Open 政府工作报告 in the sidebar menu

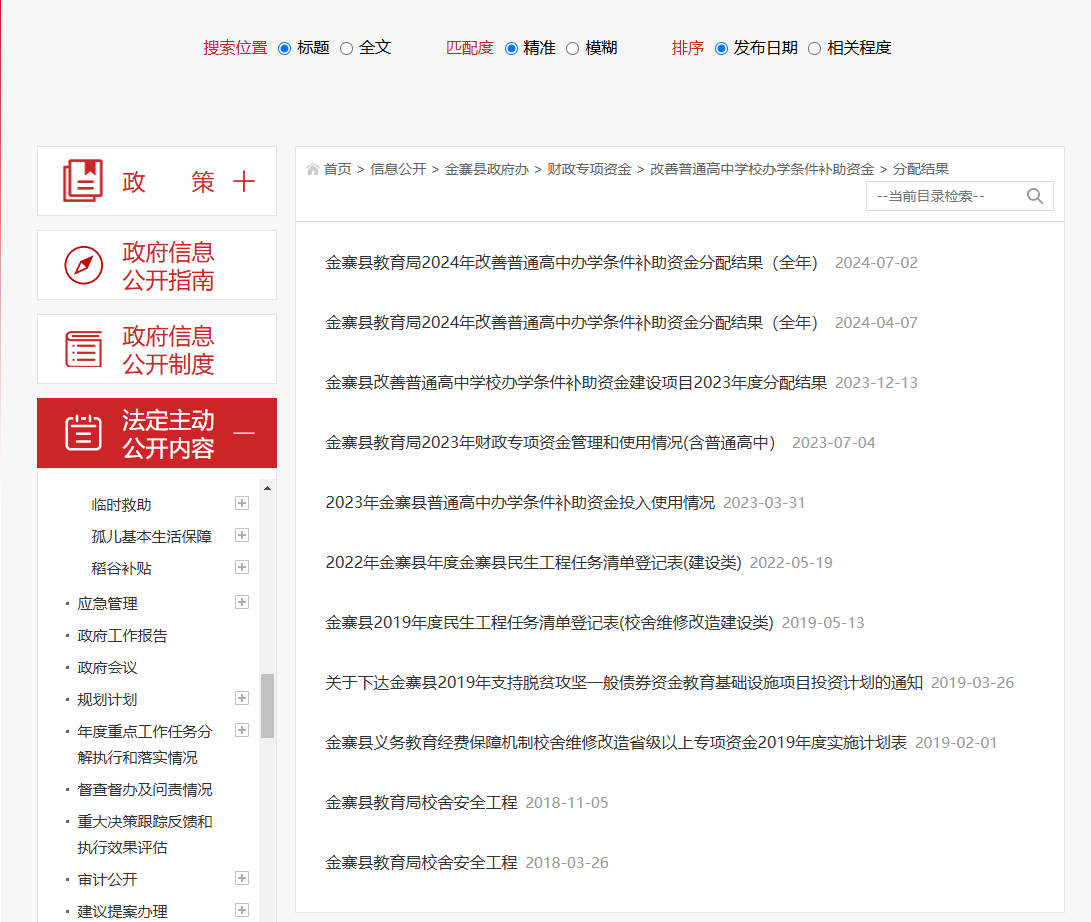(122, 636)
